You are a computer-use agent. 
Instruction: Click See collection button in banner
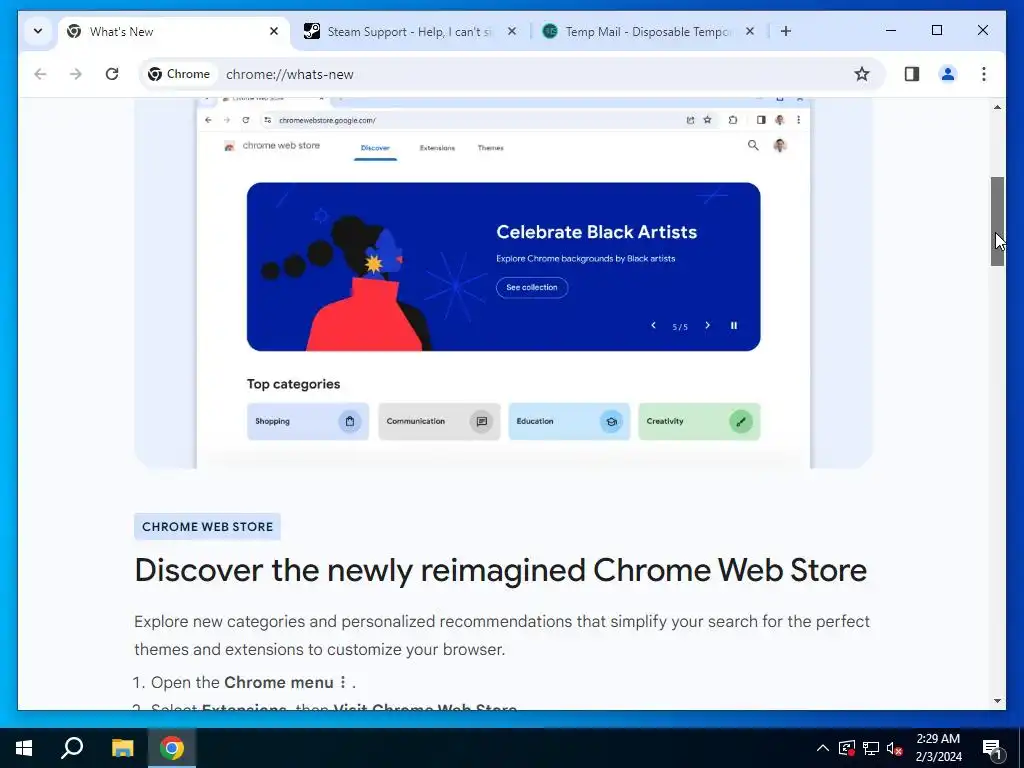pos(532,287)
